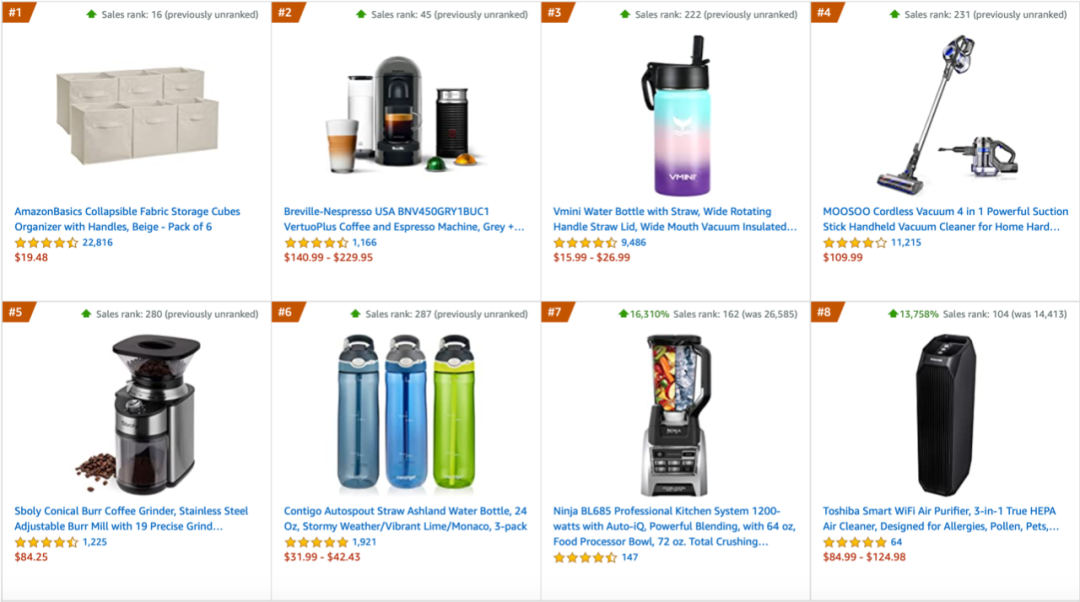This screenshot has width=1080, height=602.
Task: Click 22,816 reviews count
Action: tap(97, 243)
